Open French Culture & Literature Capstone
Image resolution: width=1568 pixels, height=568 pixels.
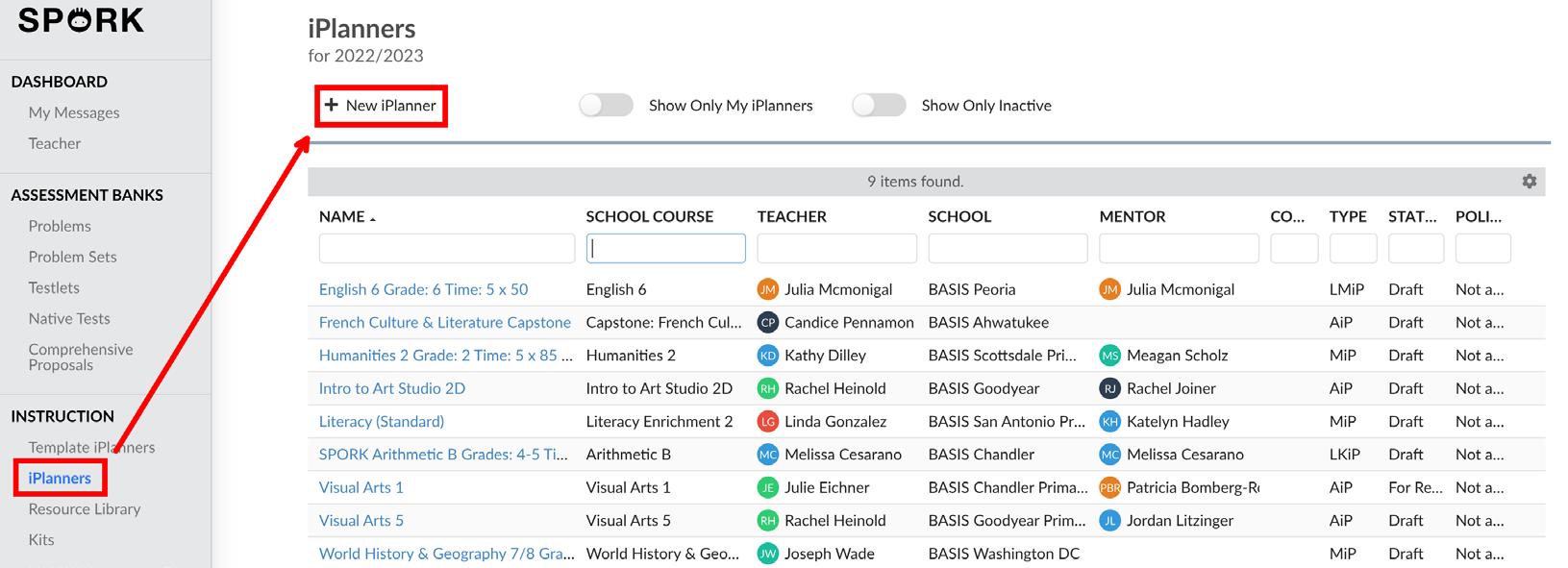pos(445,323)
